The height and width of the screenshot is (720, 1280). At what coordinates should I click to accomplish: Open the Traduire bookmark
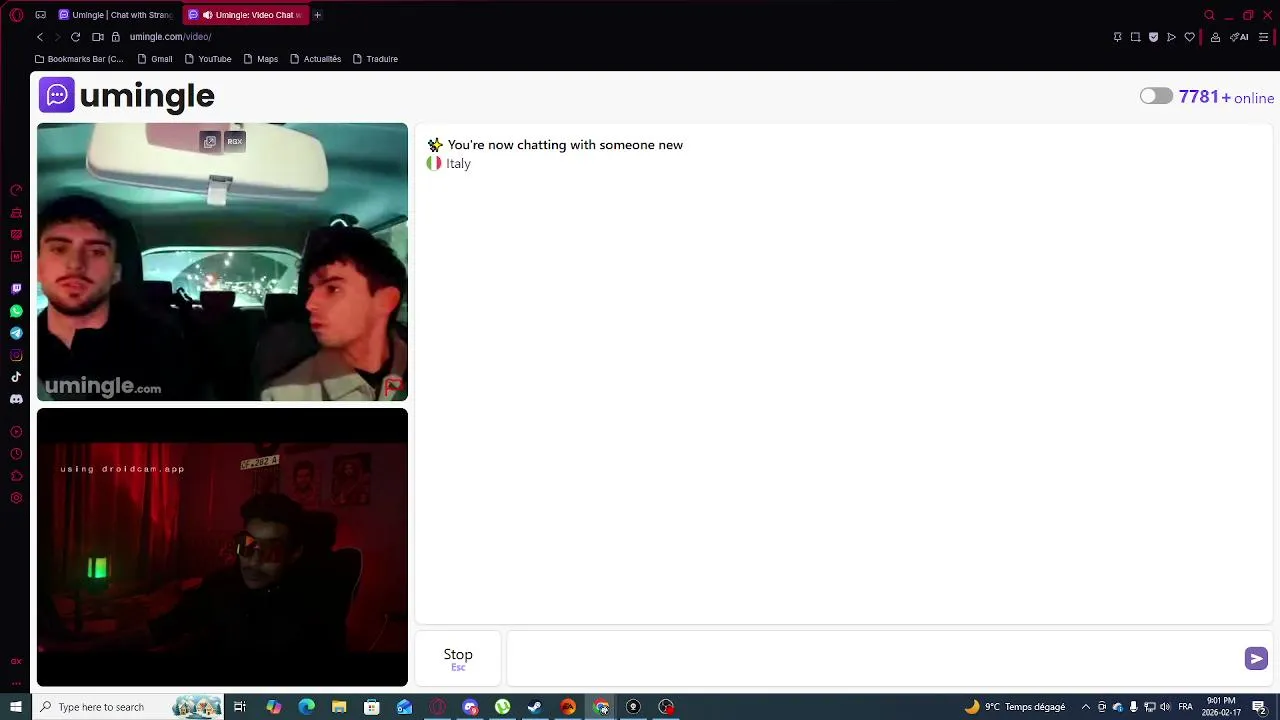click(x=376, y=59)
